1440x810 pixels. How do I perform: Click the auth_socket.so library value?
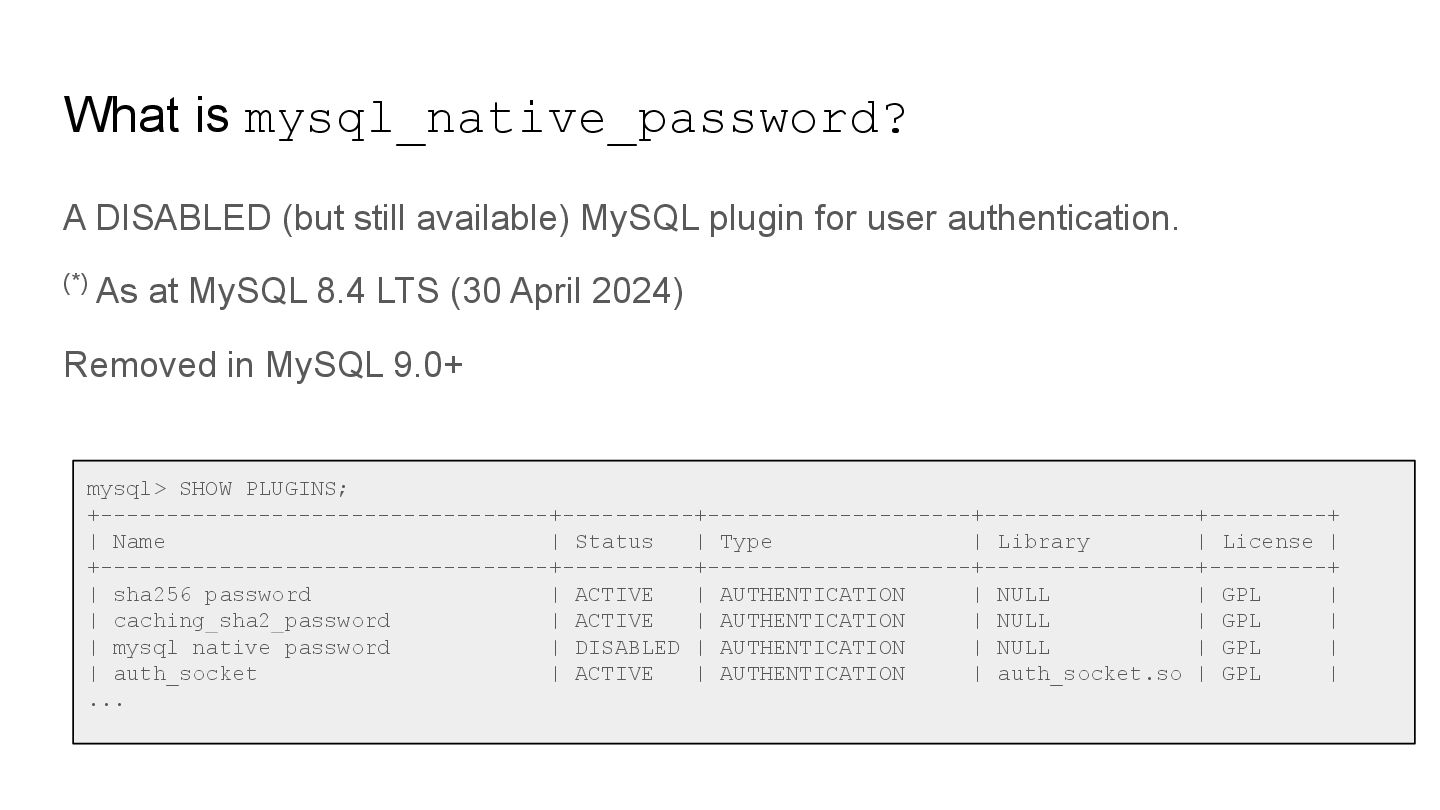(x=1089, y=674)
